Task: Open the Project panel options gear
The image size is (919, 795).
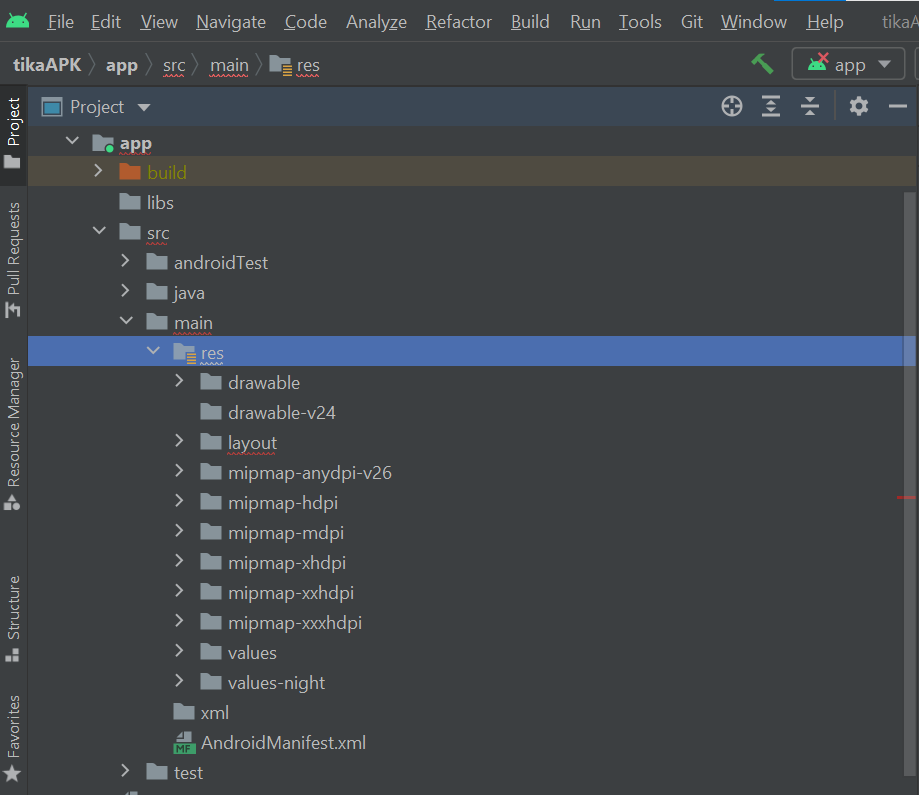Action: pyautogui.click(x=858, y=105)
